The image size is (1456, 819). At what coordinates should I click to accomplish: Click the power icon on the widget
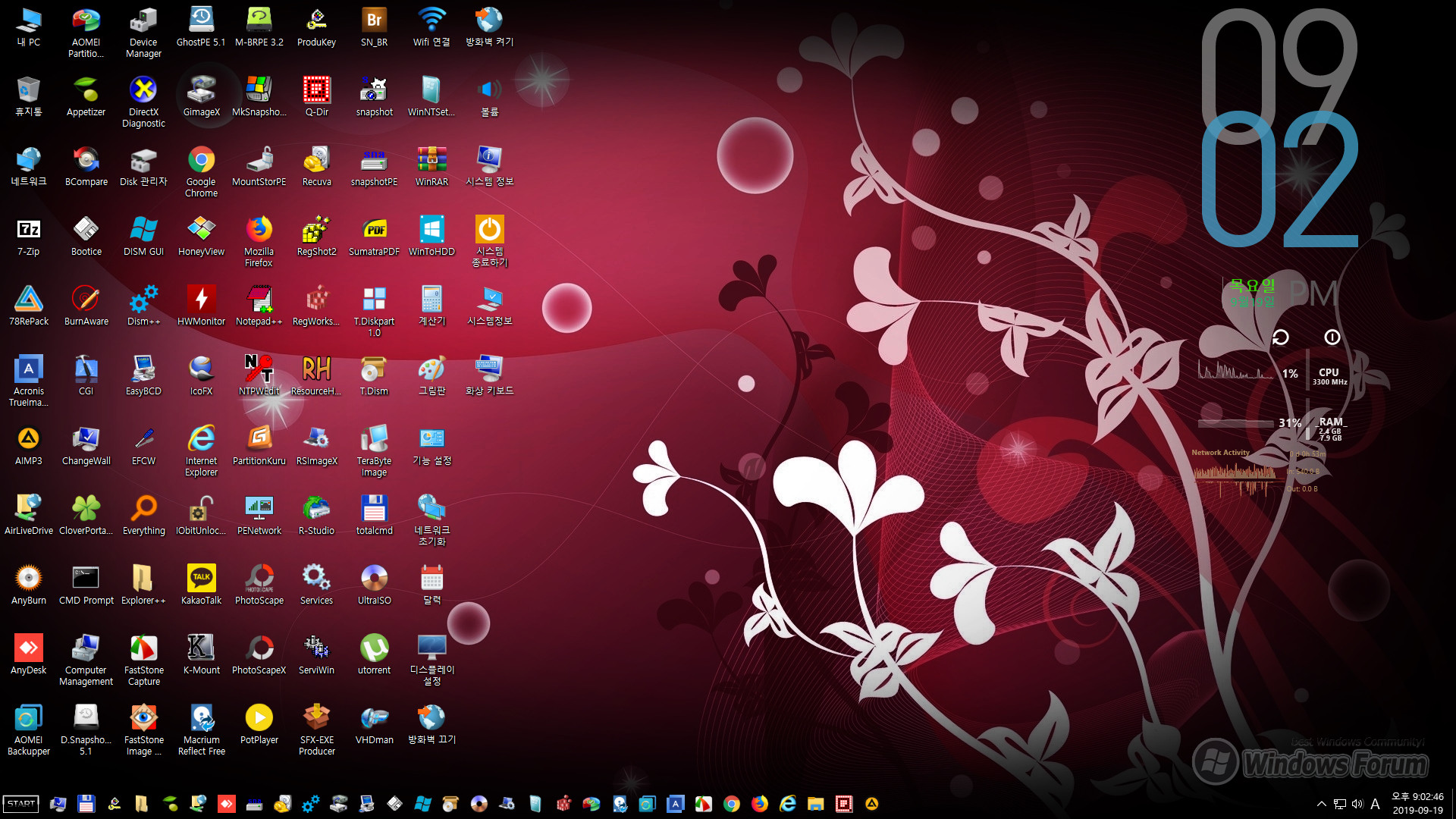tap(1332, 337)
